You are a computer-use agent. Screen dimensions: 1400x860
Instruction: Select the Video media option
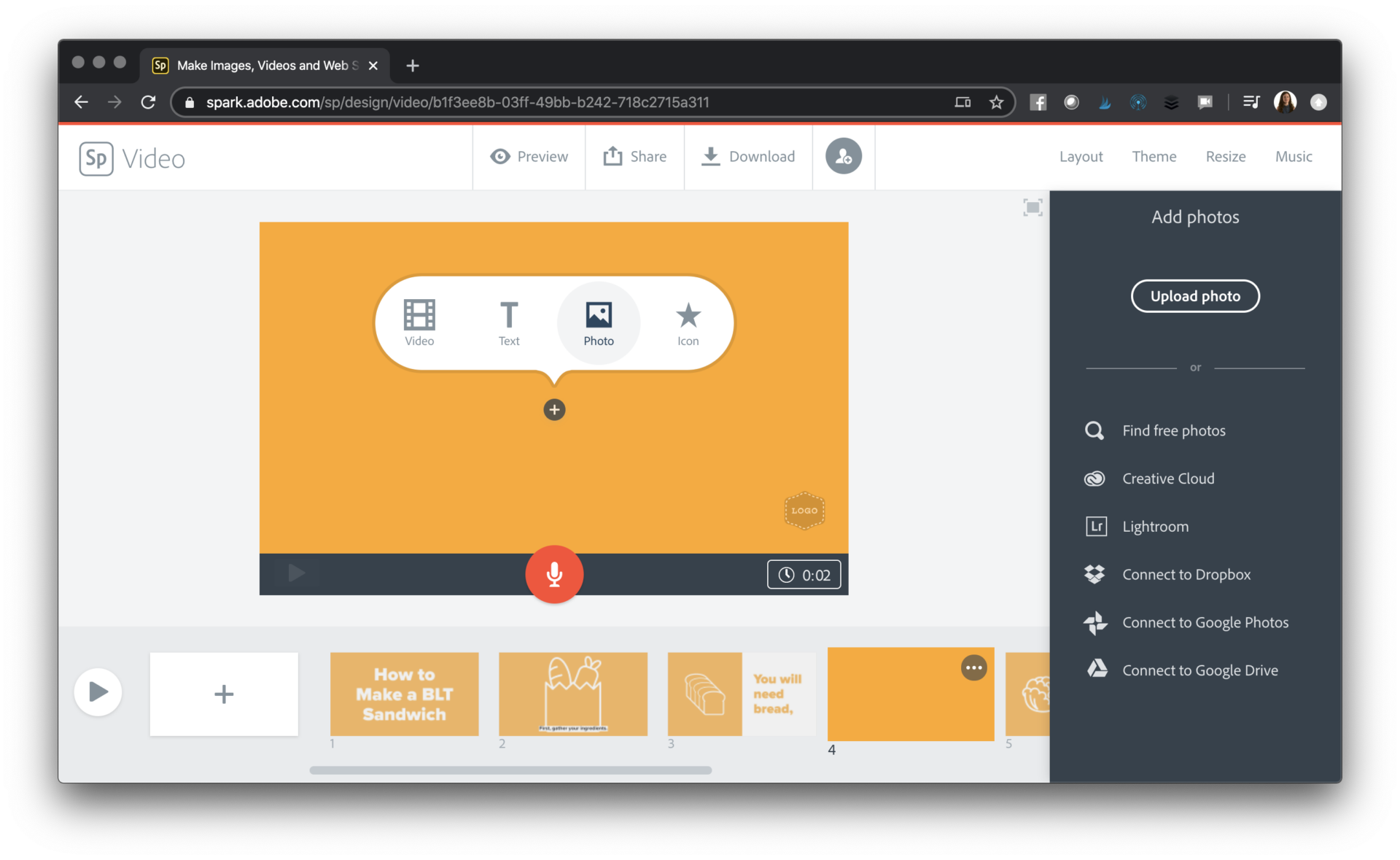[x=419, y=322]
